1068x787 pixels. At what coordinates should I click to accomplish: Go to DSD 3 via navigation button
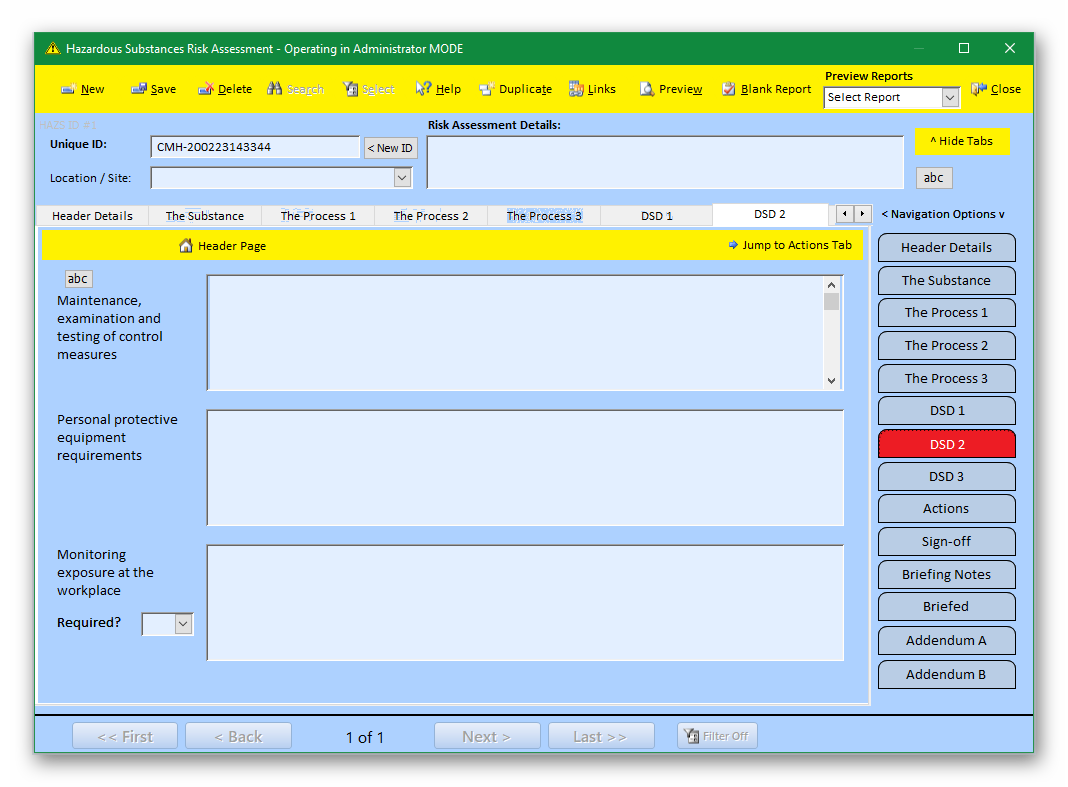[946, 476]
